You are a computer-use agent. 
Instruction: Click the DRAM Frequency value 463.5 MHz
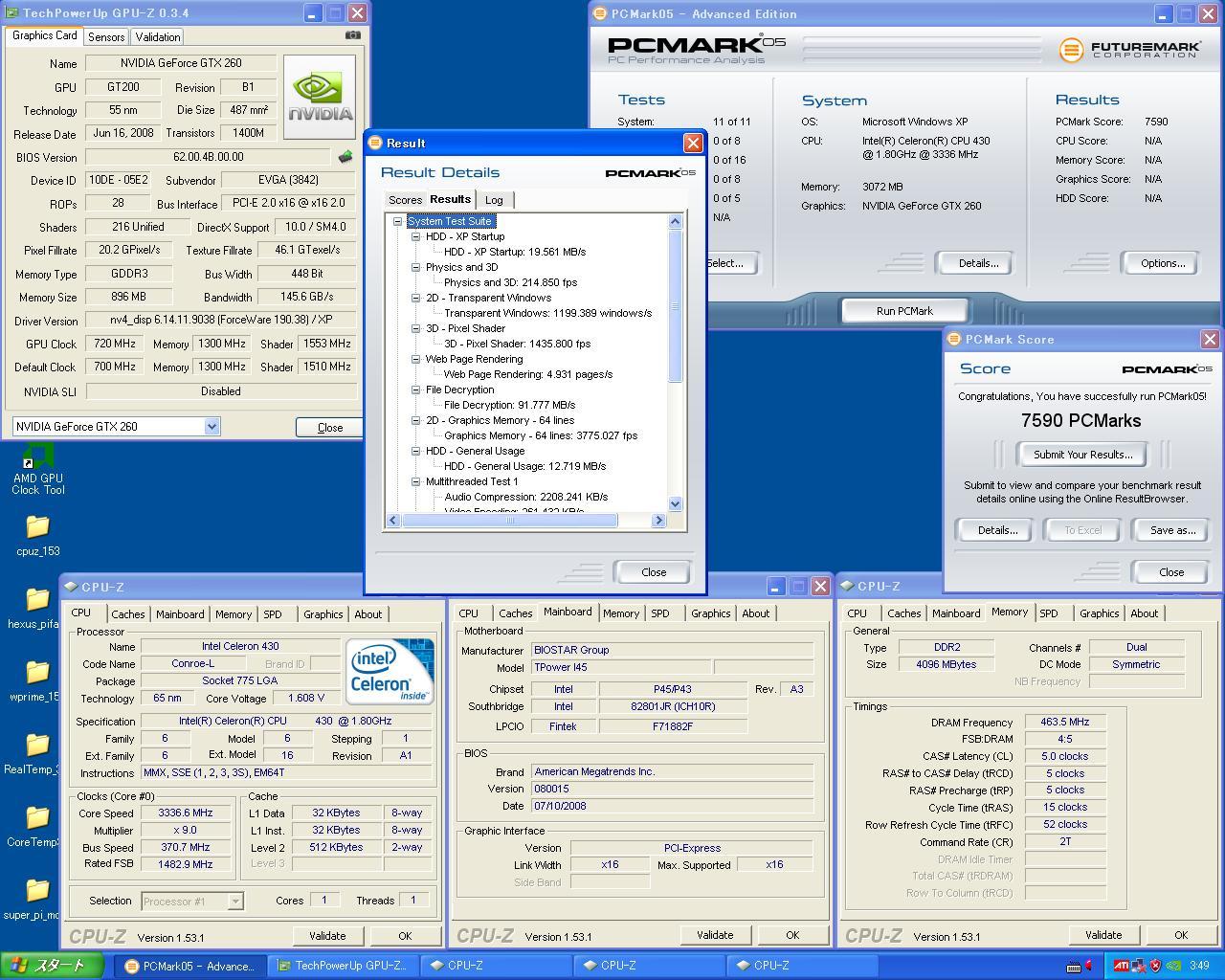1065,723
